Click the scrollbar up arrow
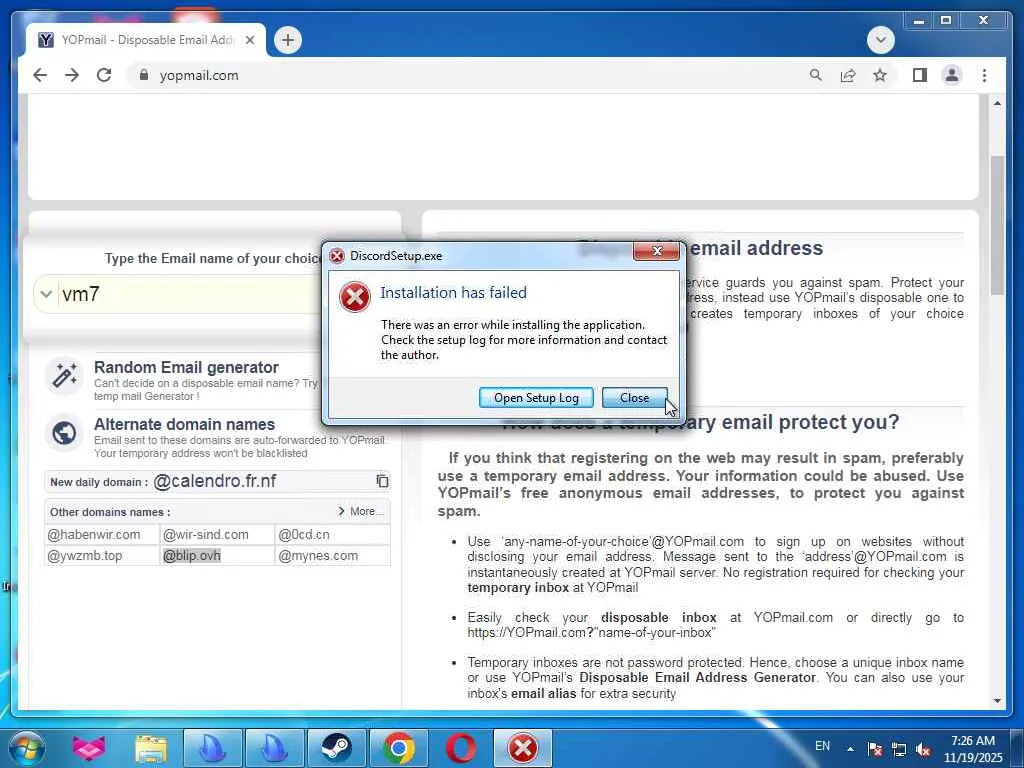The height and width of the screenshot is (768, 1024). 997,103
